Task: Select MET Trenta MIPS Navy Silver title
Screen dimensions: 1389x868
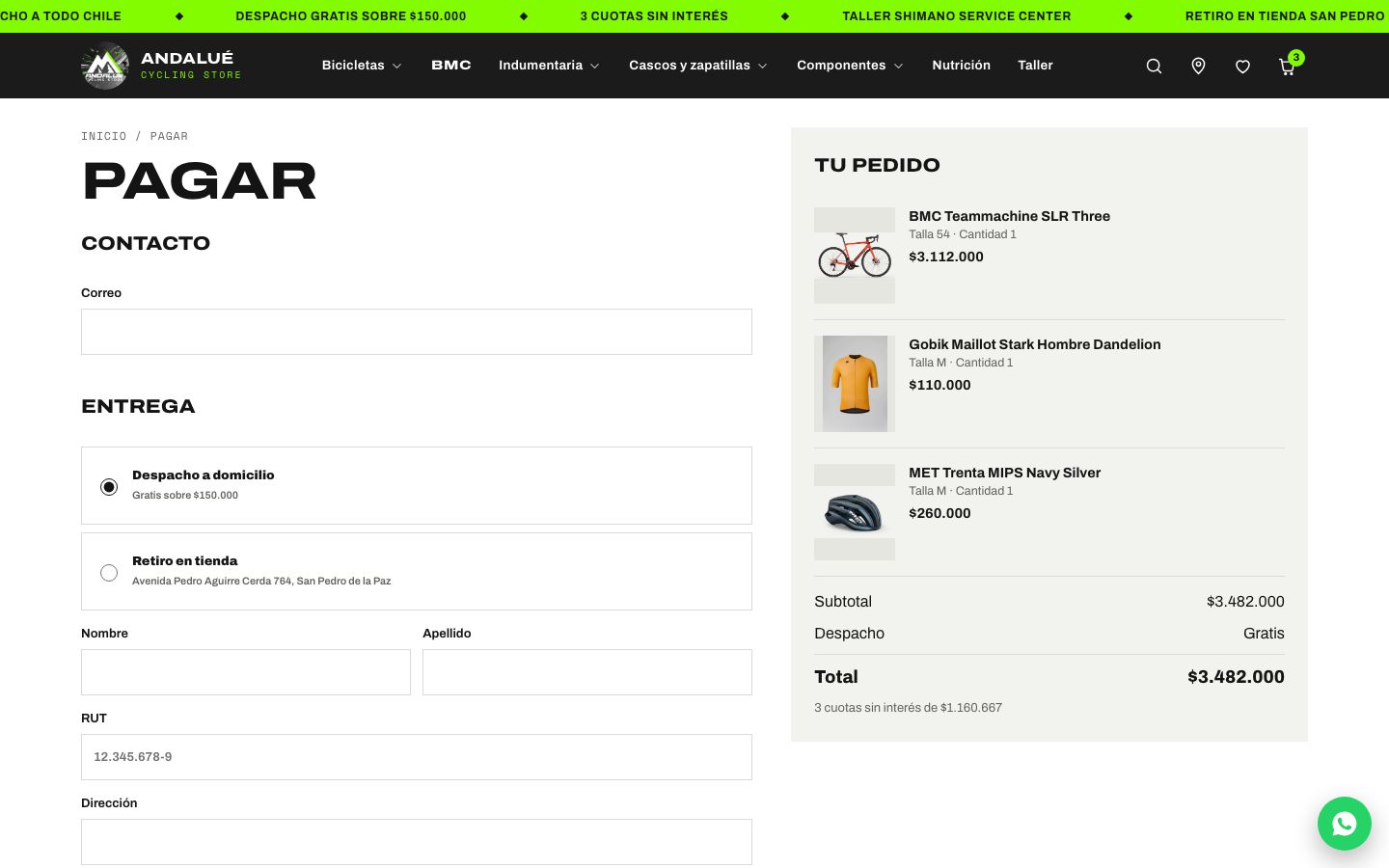Action: pyautogui.click(x=1004, y=473)
